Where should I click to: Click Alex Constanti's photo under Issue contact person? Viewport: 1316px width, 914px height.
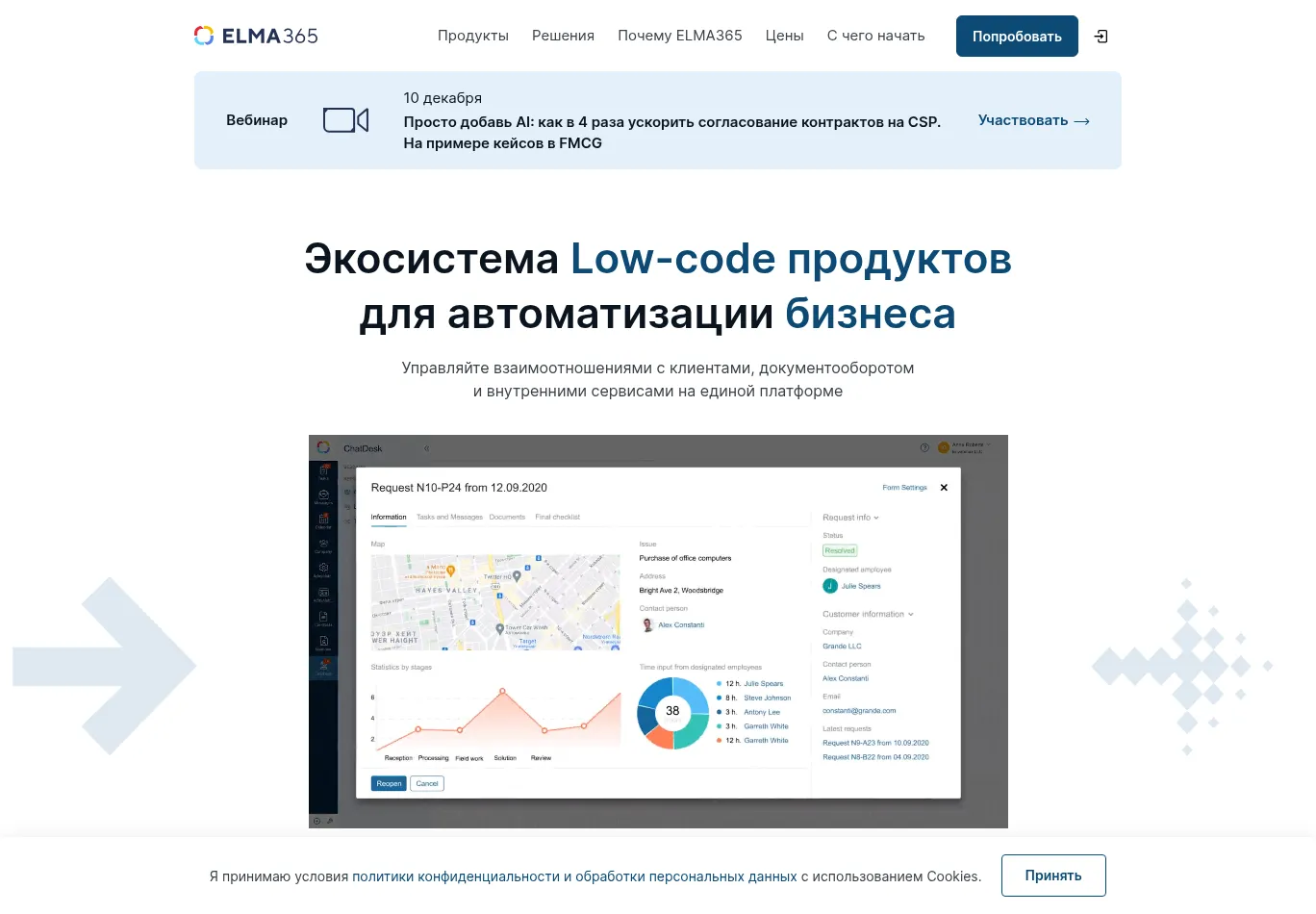[647, 625]
